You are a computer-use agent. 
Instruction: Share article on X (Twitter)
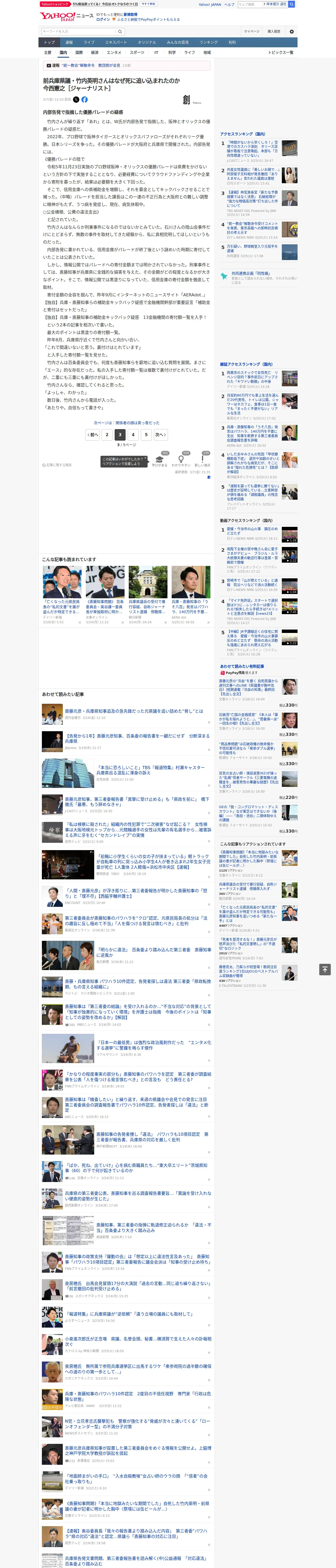click(x=76, y=99)
